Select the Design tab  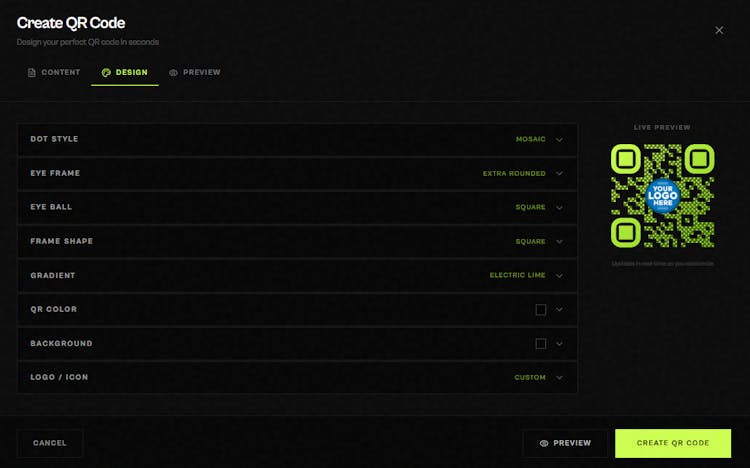(x=125, y=72)
